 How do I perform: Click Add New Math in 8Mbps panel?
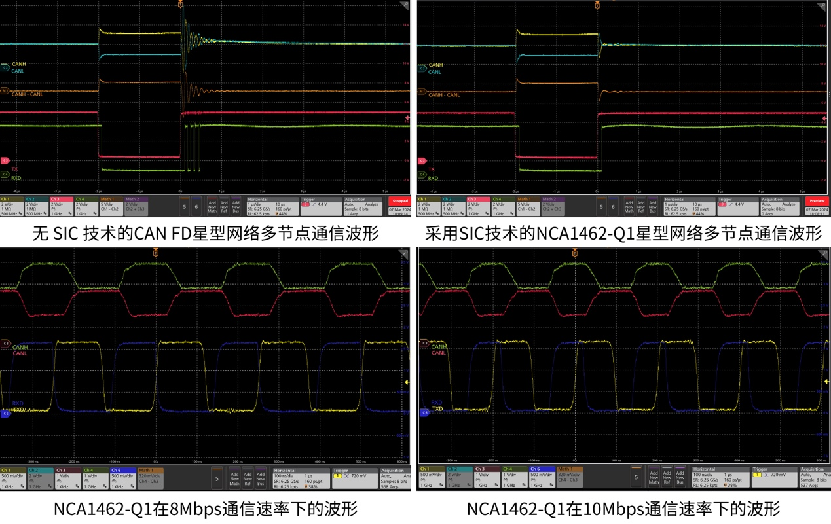pyautogui.click(x=234, y=478)
